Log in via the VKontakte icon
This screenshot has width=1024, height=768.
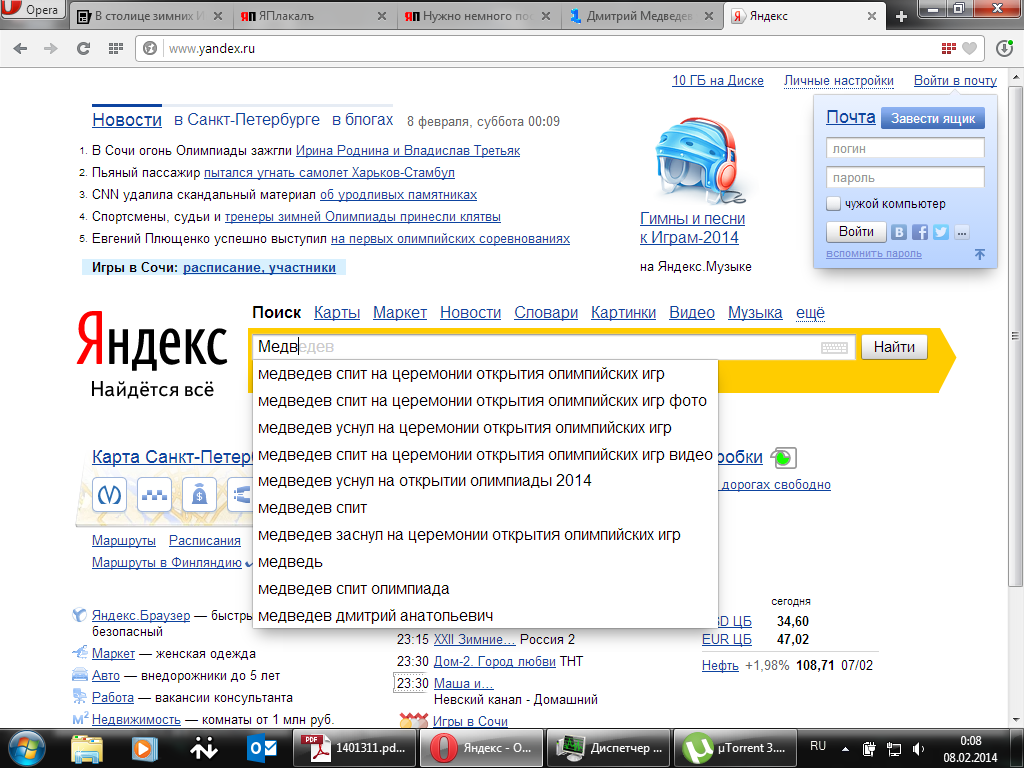coord(899,232)
